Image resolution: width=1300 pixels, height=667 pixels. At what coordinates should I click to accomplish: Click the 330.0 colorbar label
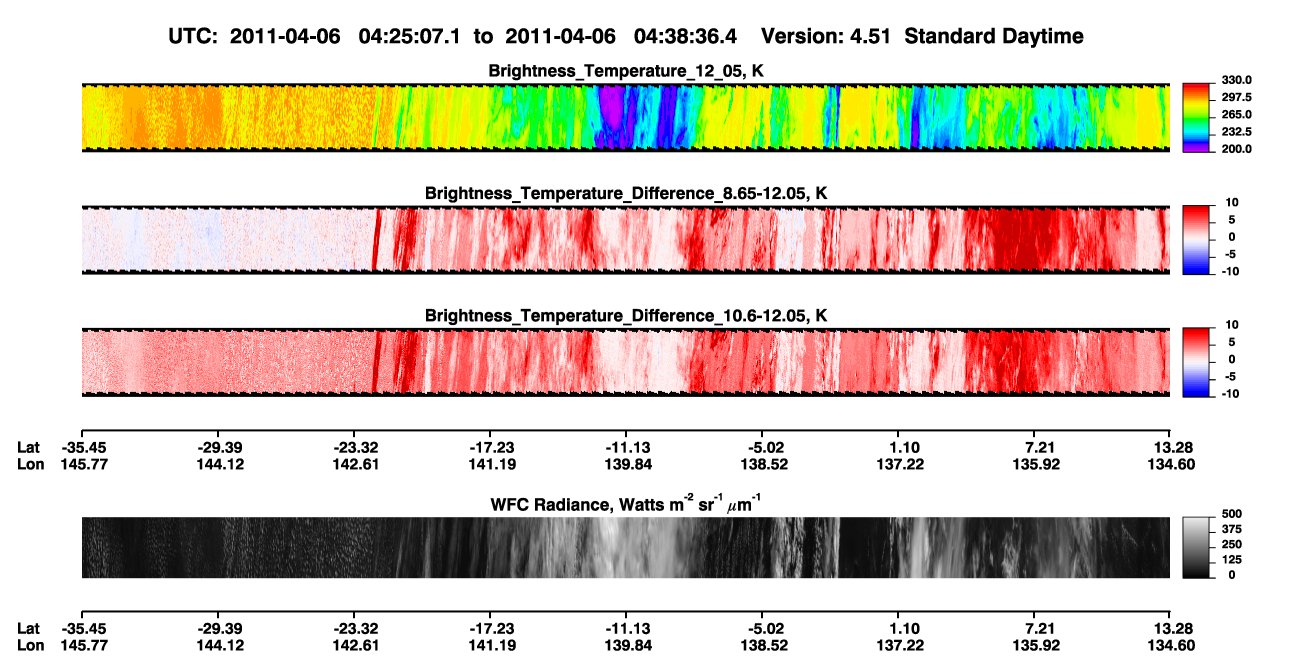tap(1236, 81)
